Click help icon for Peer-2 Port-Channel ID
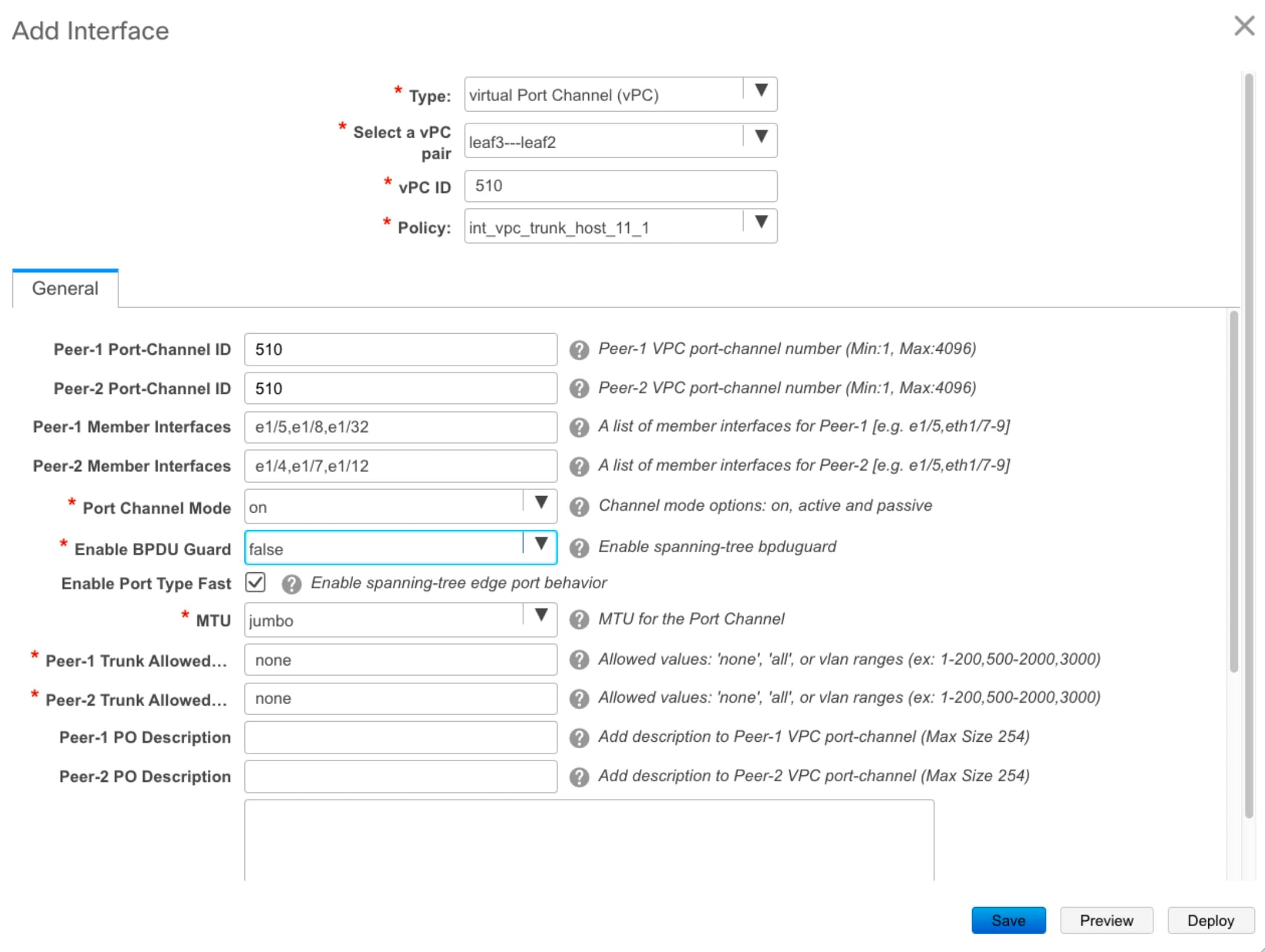This screenshot has width=1265, height=952. (x=579, y=389)
